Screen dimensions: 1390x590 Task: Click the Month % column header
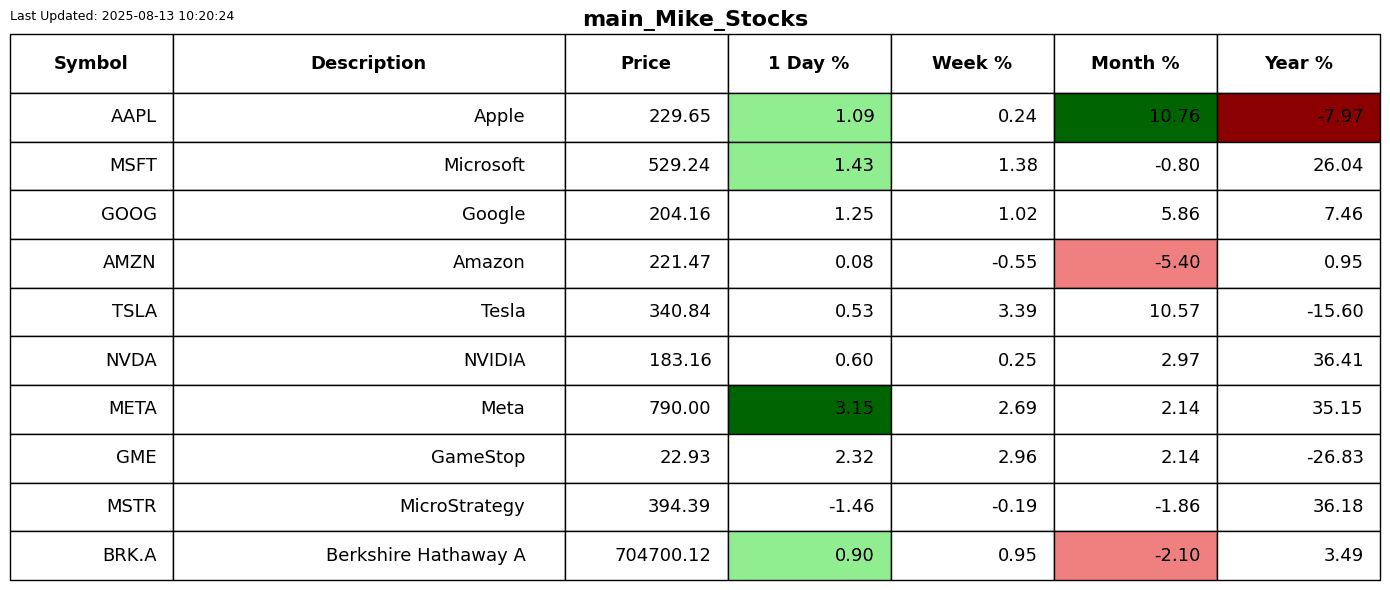click(1135, 64)
